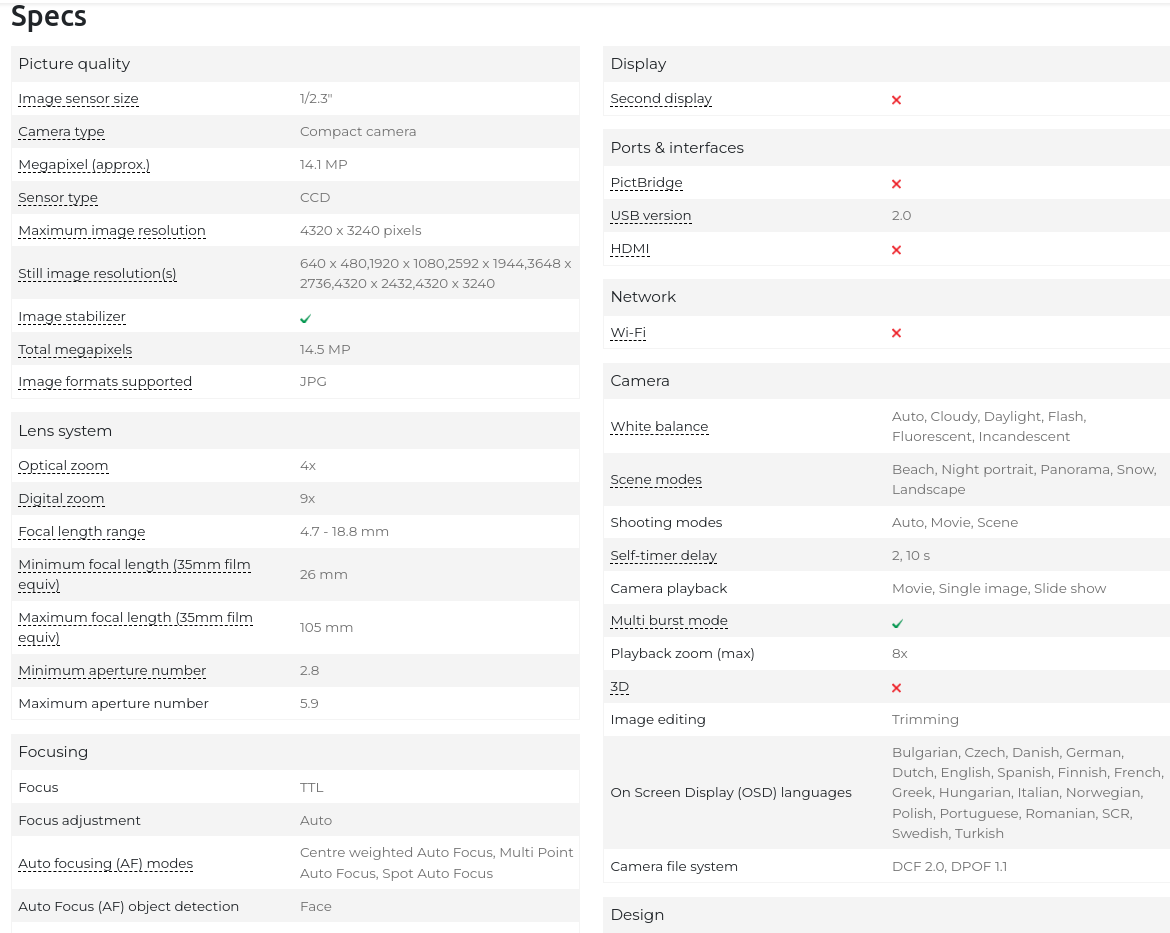The height and width of the screenshot is (933, 1170).
Task: Click the red X beside 3D
Action: (x=896, y=688)
